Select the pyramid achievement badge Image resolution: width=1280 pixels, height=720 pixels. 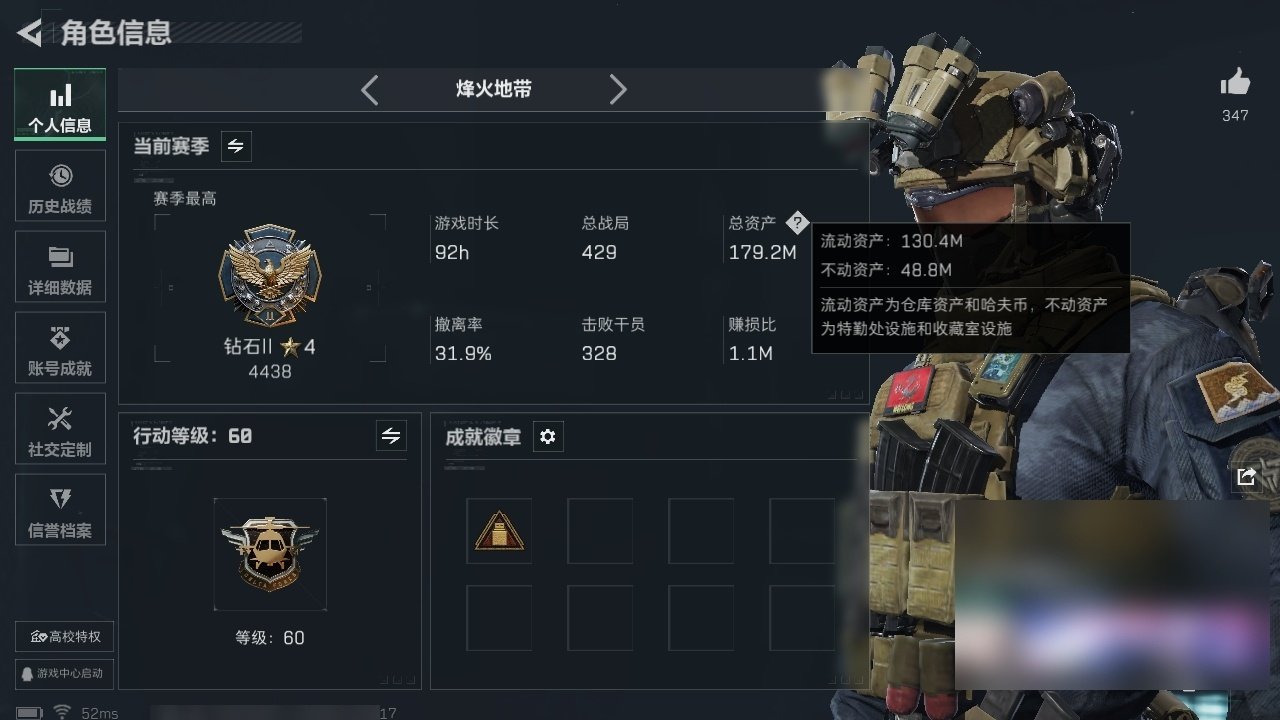point(499,531)
